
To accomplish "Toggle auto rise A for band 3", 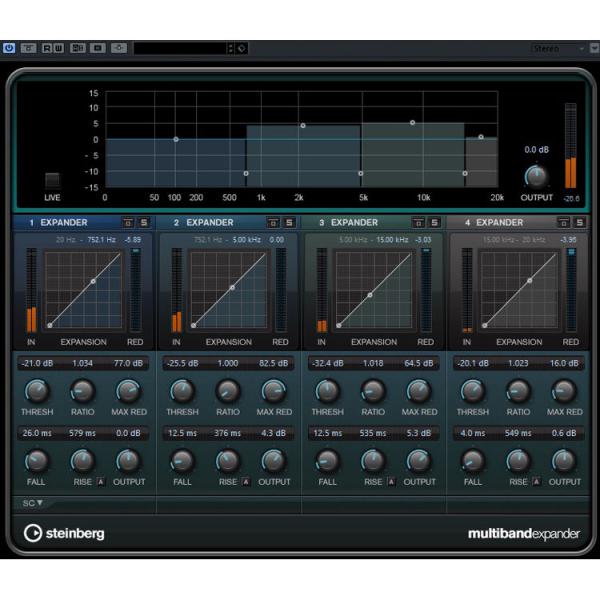I will (391, 482).
